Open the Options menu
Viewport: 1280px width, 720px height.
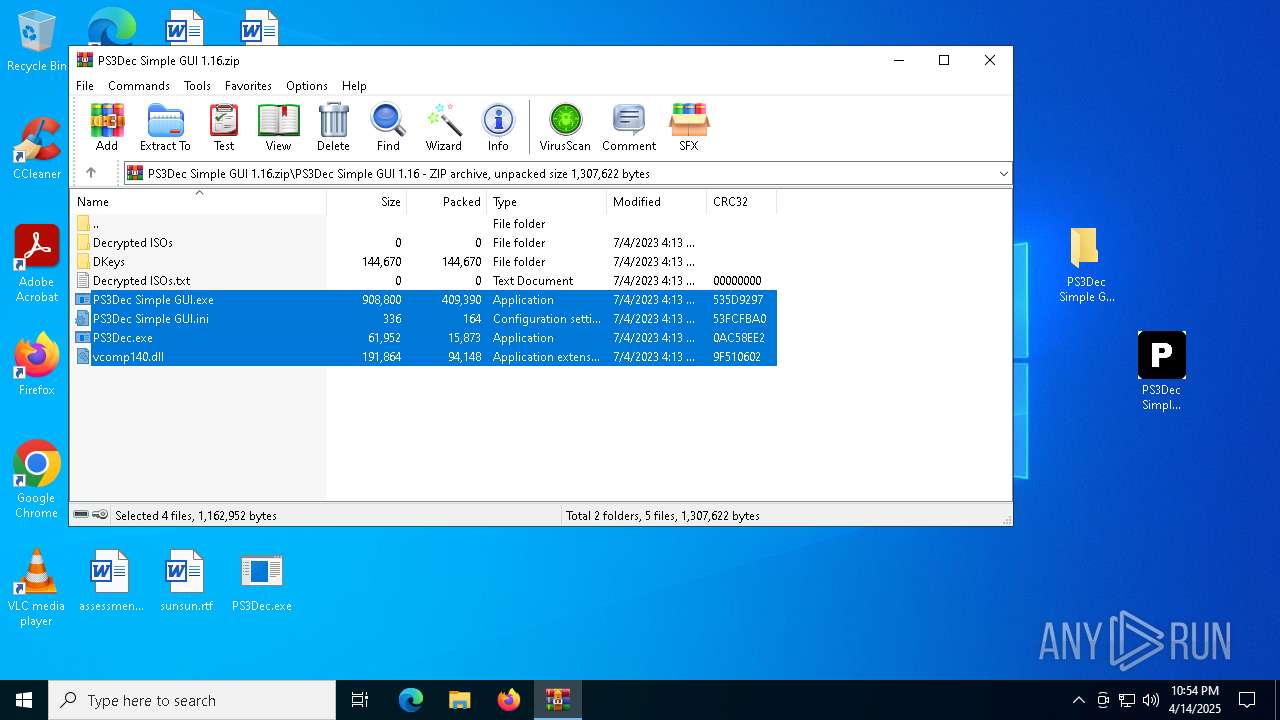pos(307,86)
